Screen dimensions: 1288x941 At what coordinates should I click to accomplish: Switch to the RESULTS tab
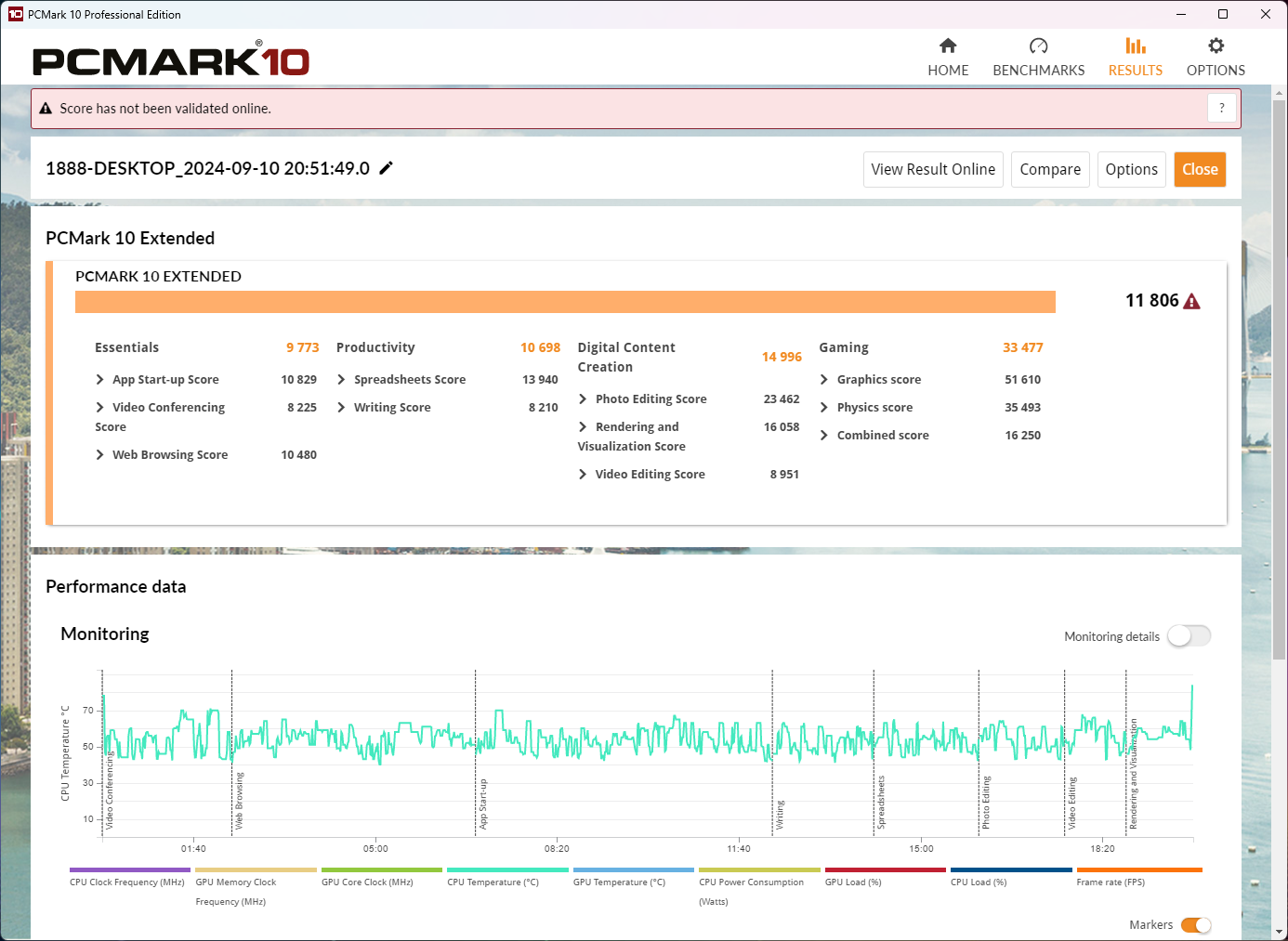1136,57
